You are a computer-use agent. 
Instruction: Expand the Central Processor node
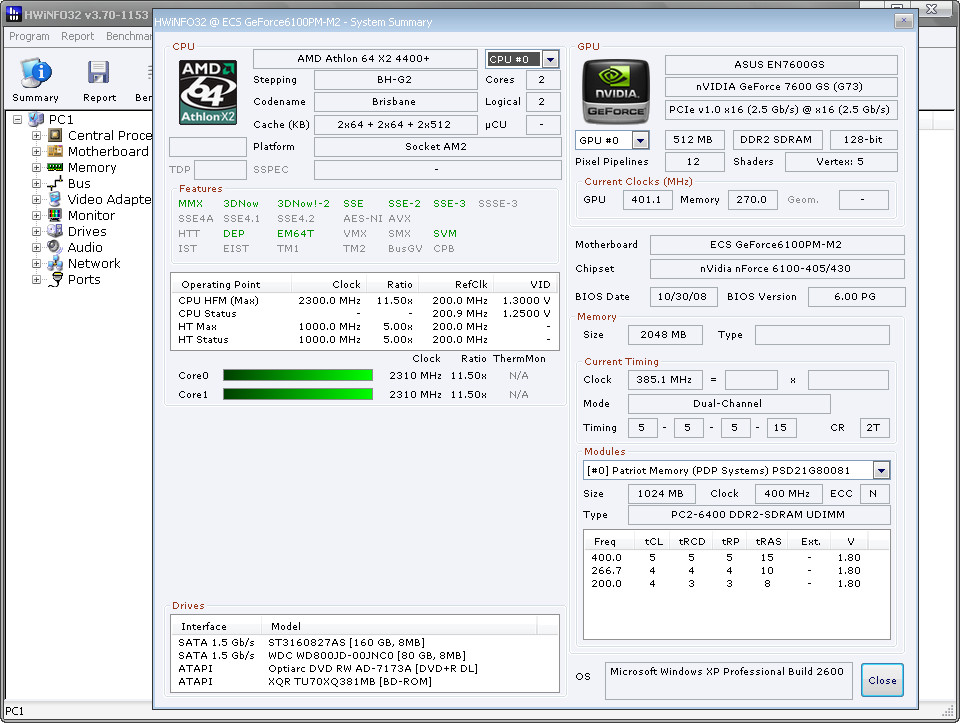click(36, 135)
